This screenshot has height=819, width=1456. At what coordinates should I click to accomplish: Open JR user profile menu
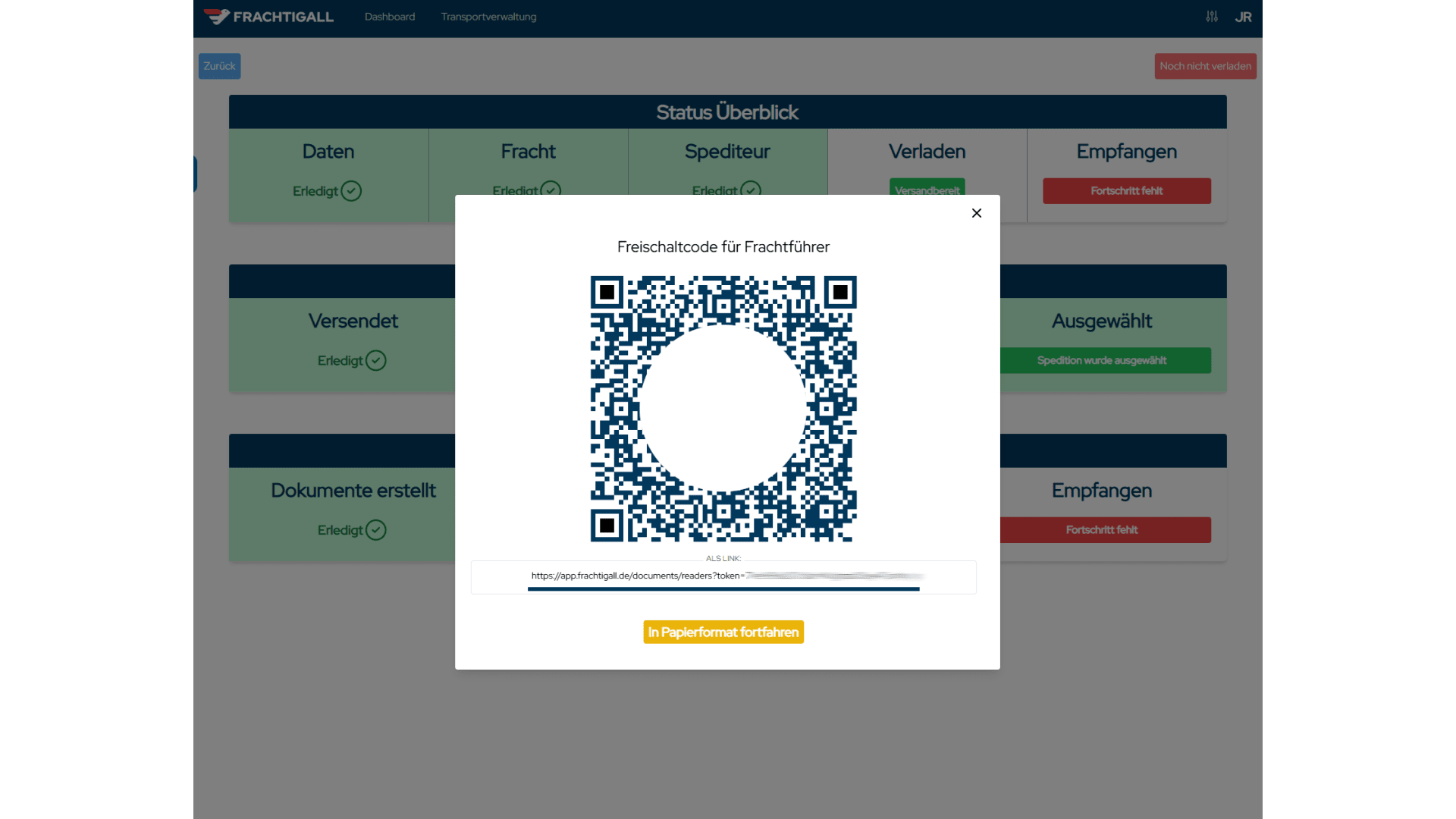1243,17
